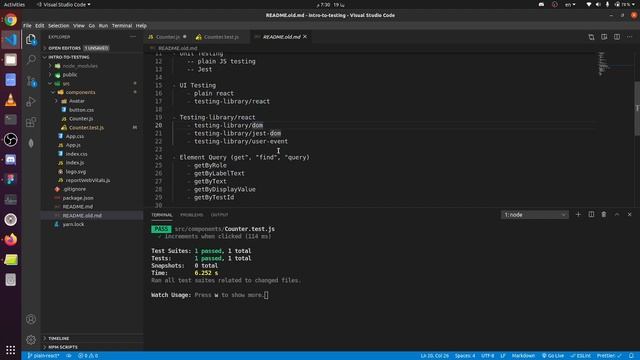Image resolution: width=640 pixels, height=360 pixels.
Task: Open the Extensions view
Action: pyautogui.click(x=31, y=122)
